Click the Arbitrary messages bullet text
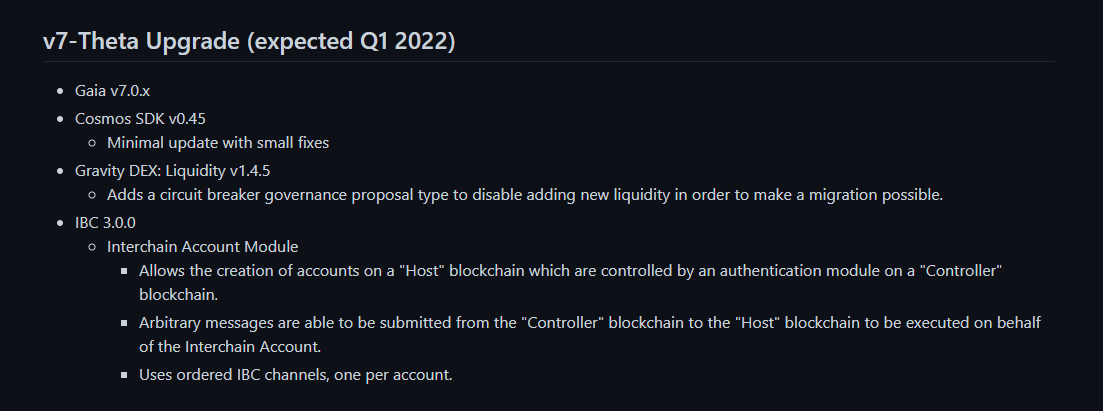The height and width of the screenshot is (411, 1103). [590, 334]
